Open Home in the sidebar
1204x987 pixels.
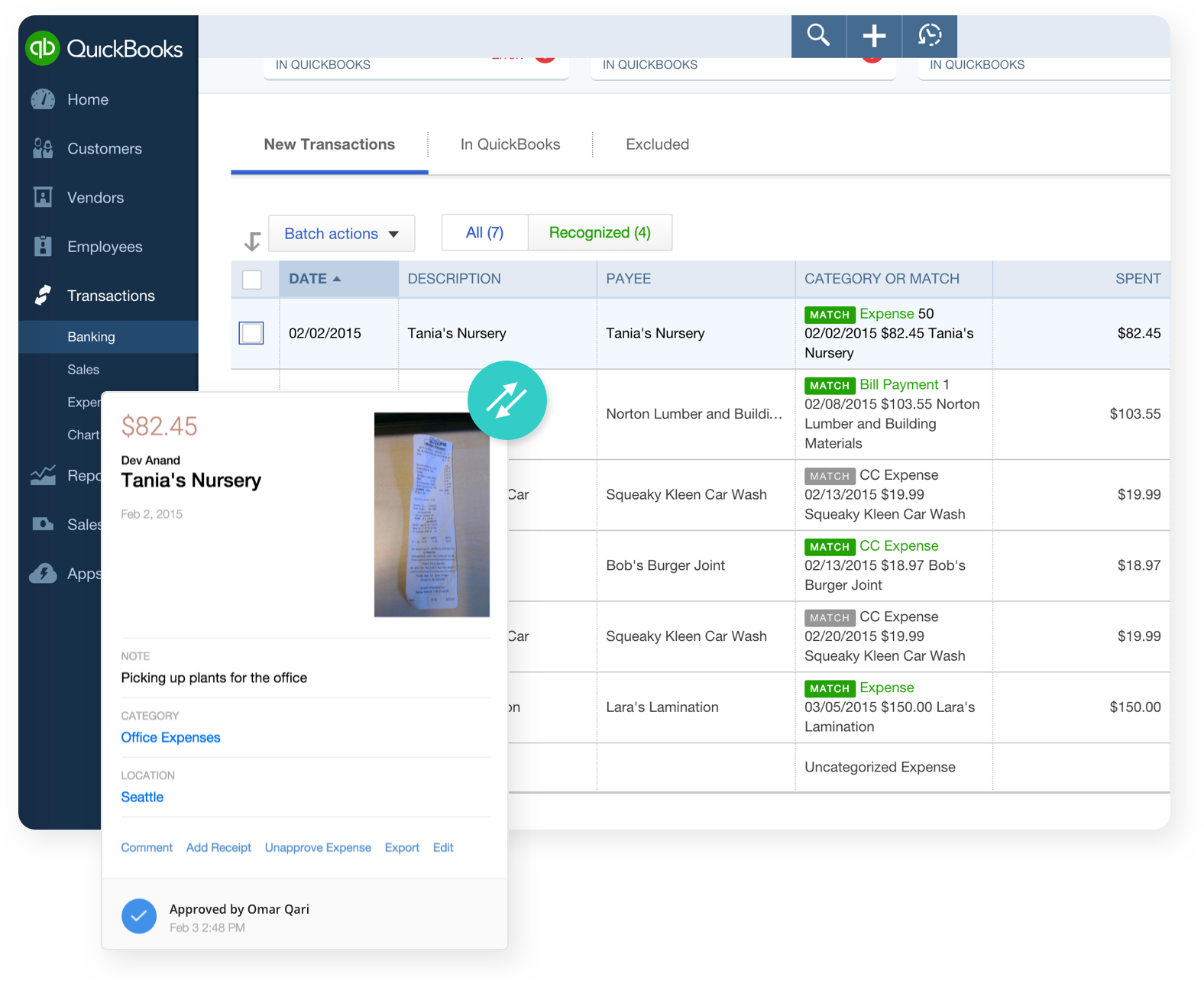click(x=88, y=99)
